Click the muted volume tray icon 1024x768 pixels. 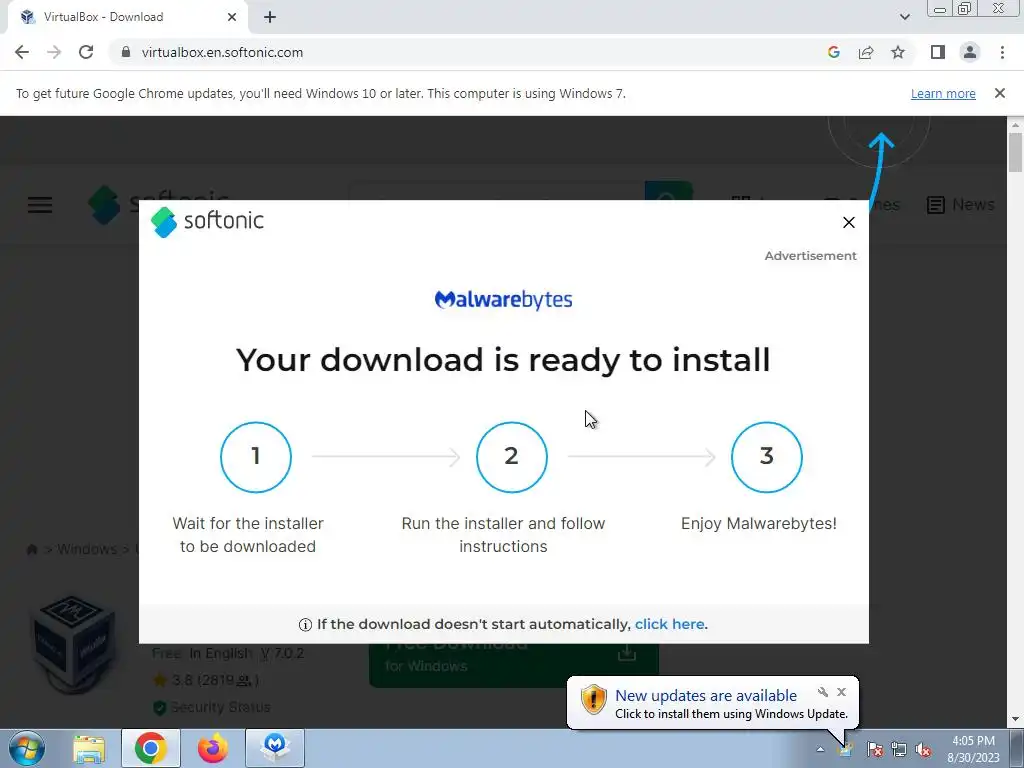click(x=923, y=749)
